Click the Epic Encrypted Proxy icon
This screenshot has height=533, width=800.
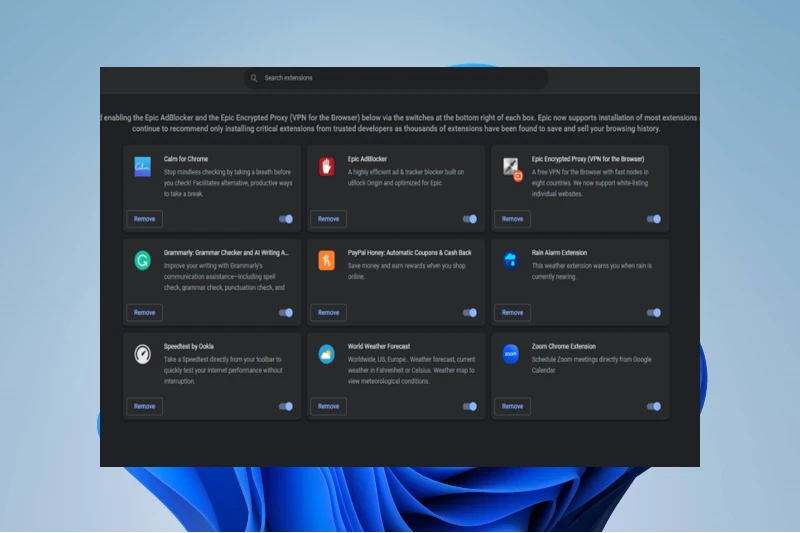click(x=512, y=169)
